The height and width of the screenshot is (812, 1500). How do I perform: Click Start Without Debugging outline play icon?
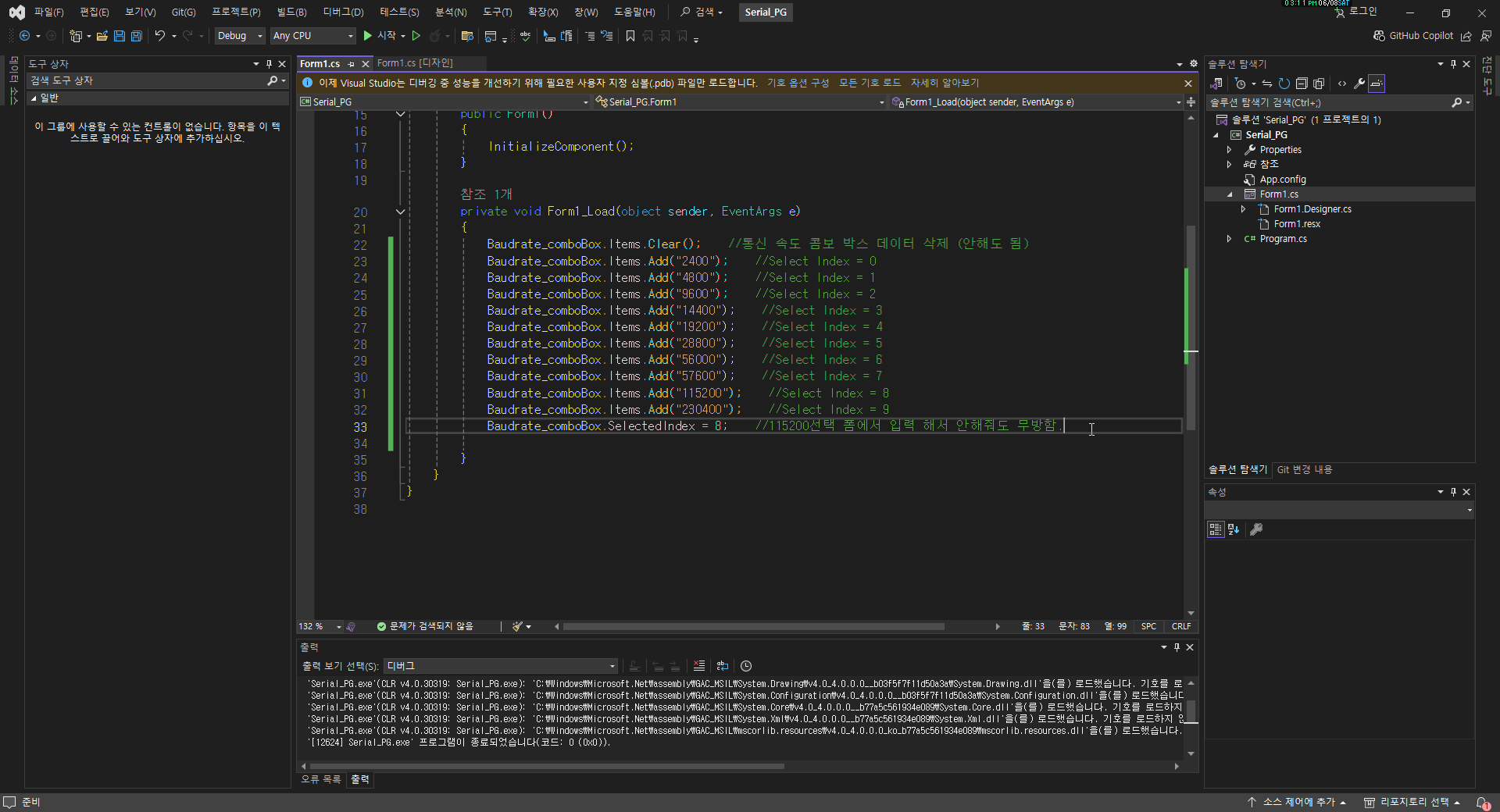point(416,36)
